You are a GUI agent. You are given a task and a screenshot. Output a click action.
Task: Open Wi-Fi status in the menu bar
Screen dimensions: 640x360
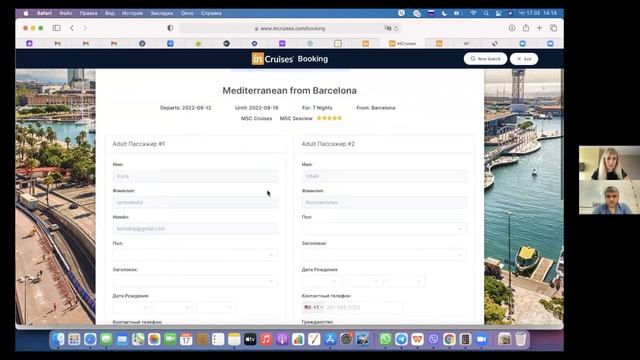pyautogui.click(x=473, y=13)
